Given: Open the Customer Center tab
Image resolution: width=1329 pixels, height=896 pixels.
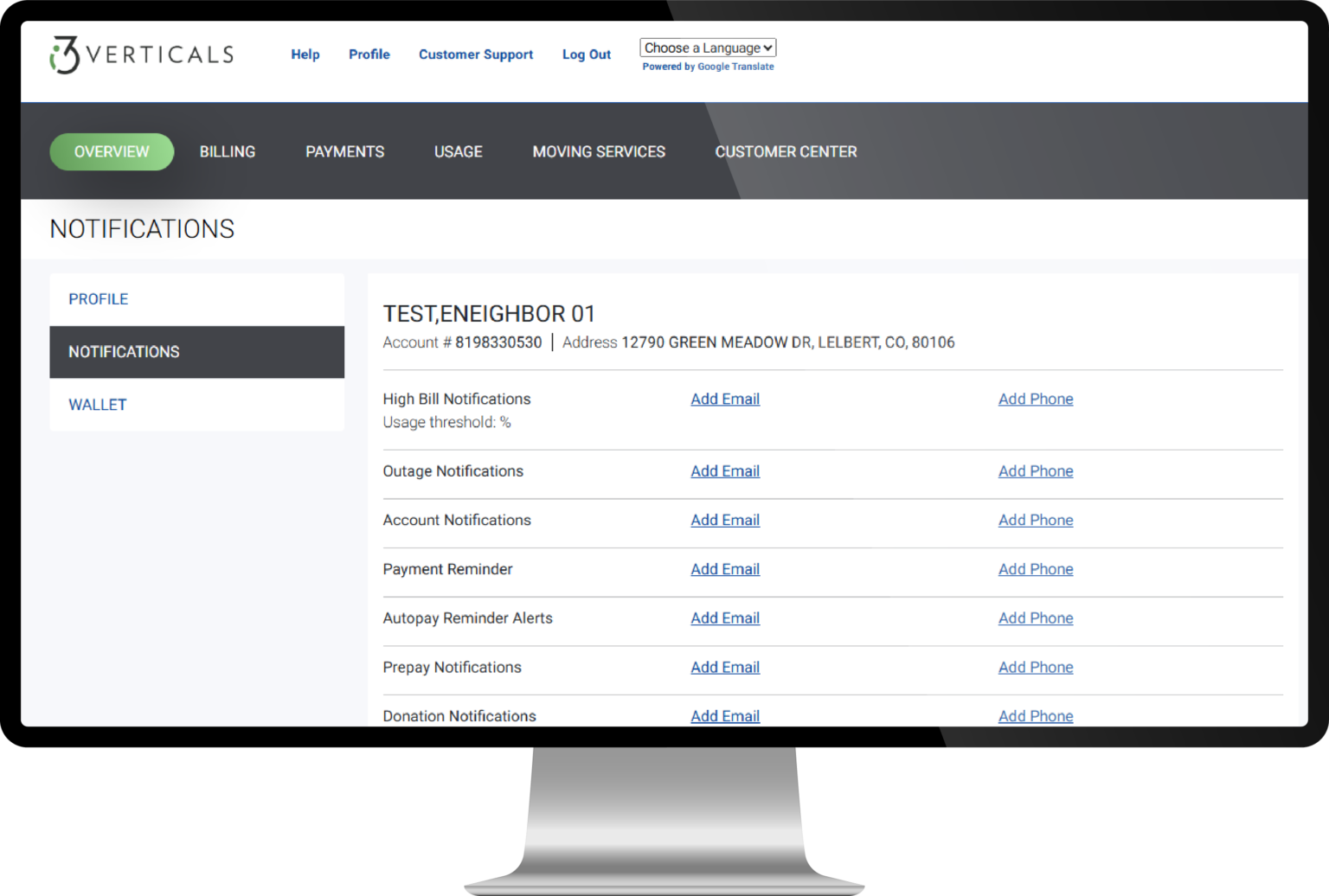Looking at the screenshot, I should point(785,151).
